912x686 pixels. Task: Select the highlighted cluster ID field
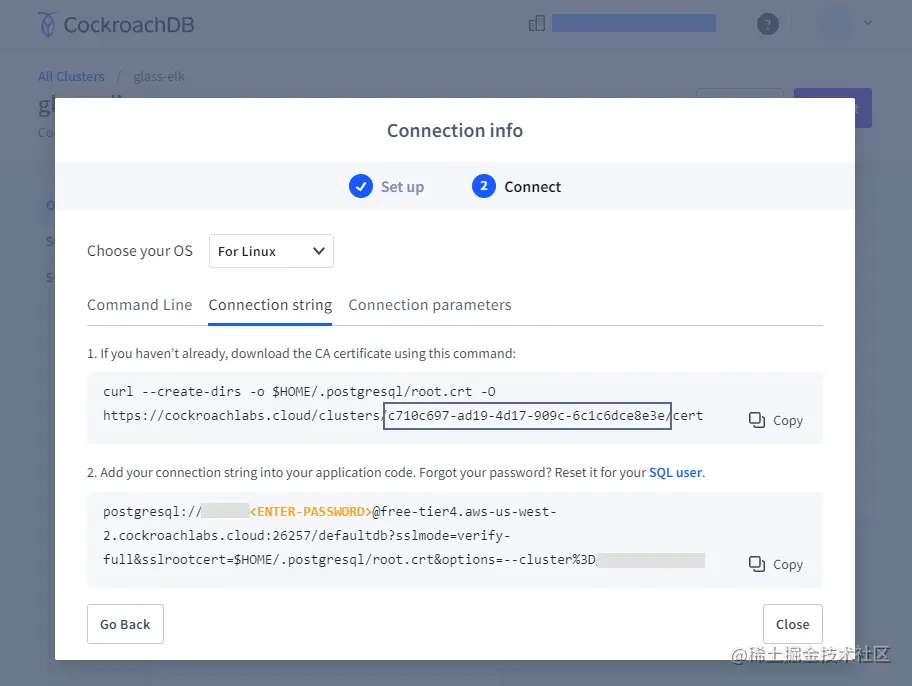527,416
